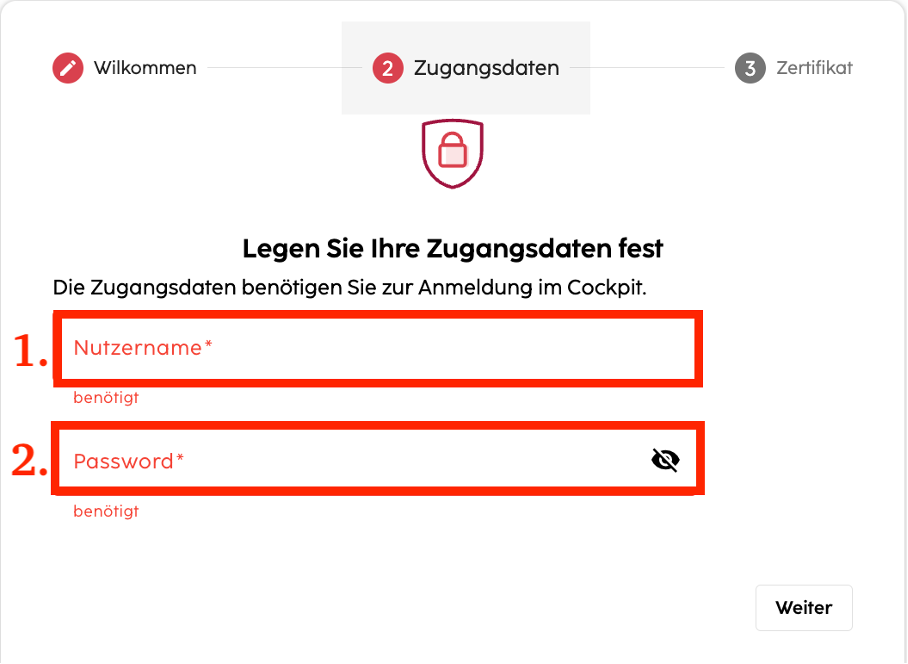908x664 pixels.
Task: Click the gray step 3 circle icon
Action: [750, 68]
